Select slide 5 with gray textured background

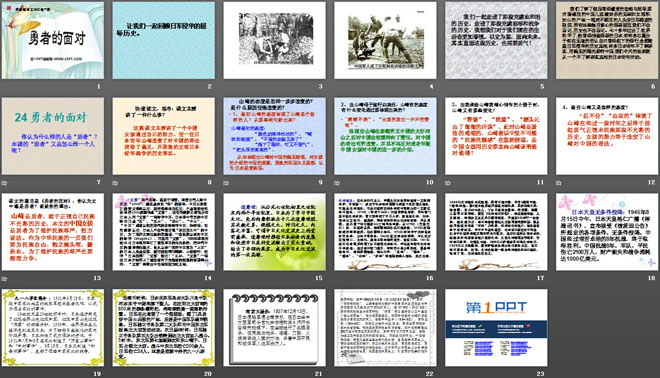click(496, 40)
